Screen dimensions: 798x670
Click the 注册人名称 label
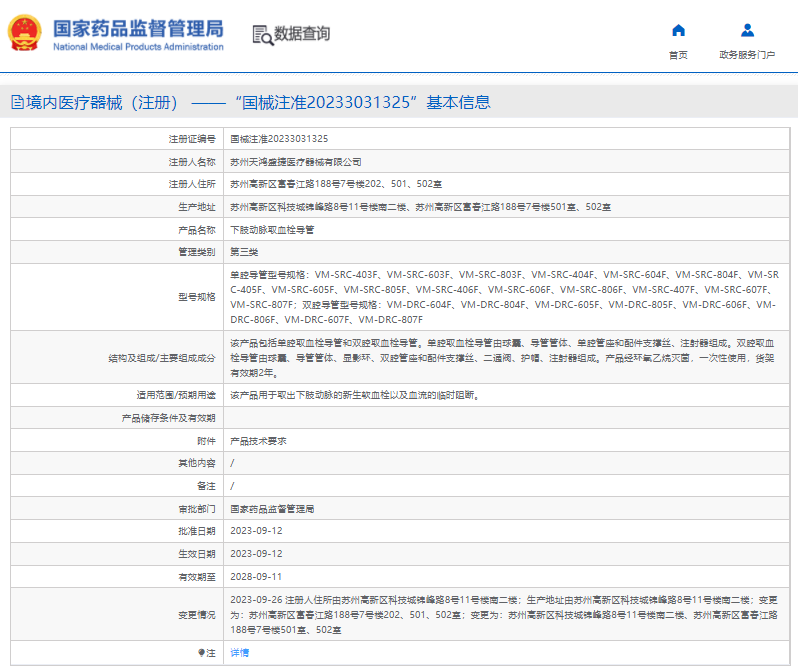tap(192, 162)
